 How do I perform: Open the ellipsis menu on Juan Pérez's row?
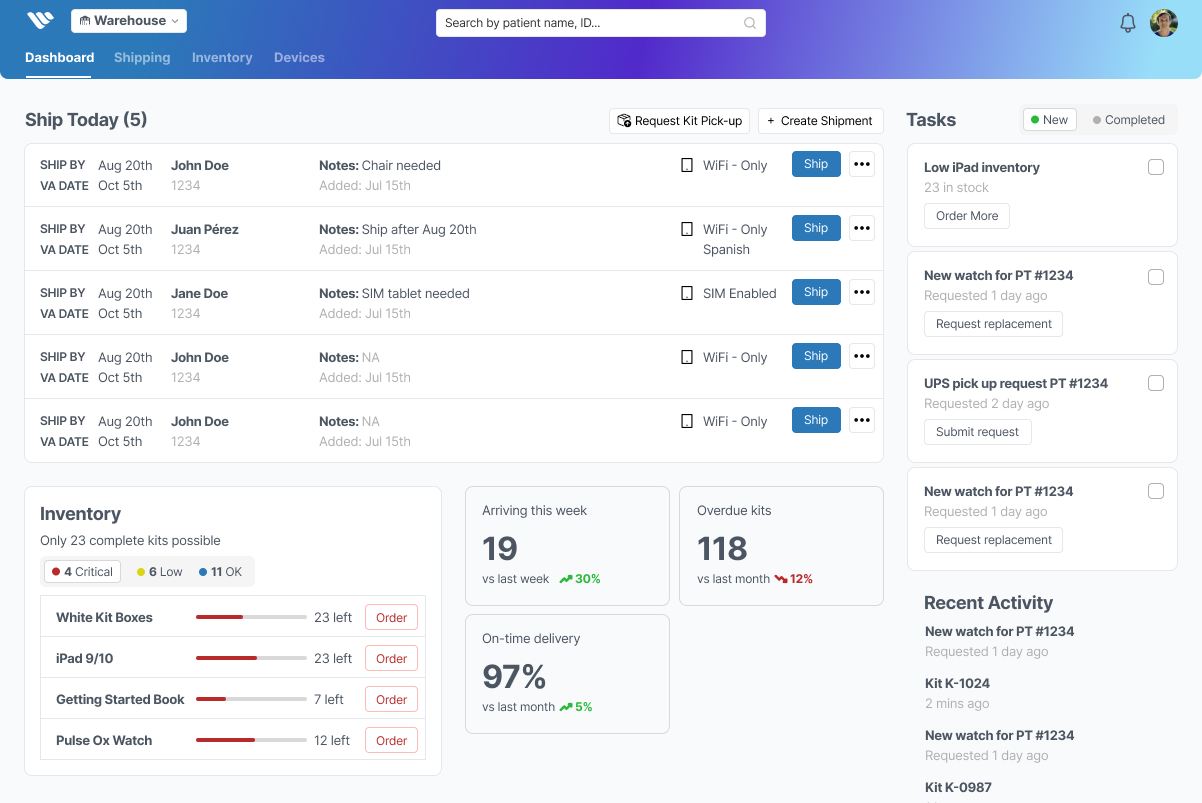(x=861, y=228)
